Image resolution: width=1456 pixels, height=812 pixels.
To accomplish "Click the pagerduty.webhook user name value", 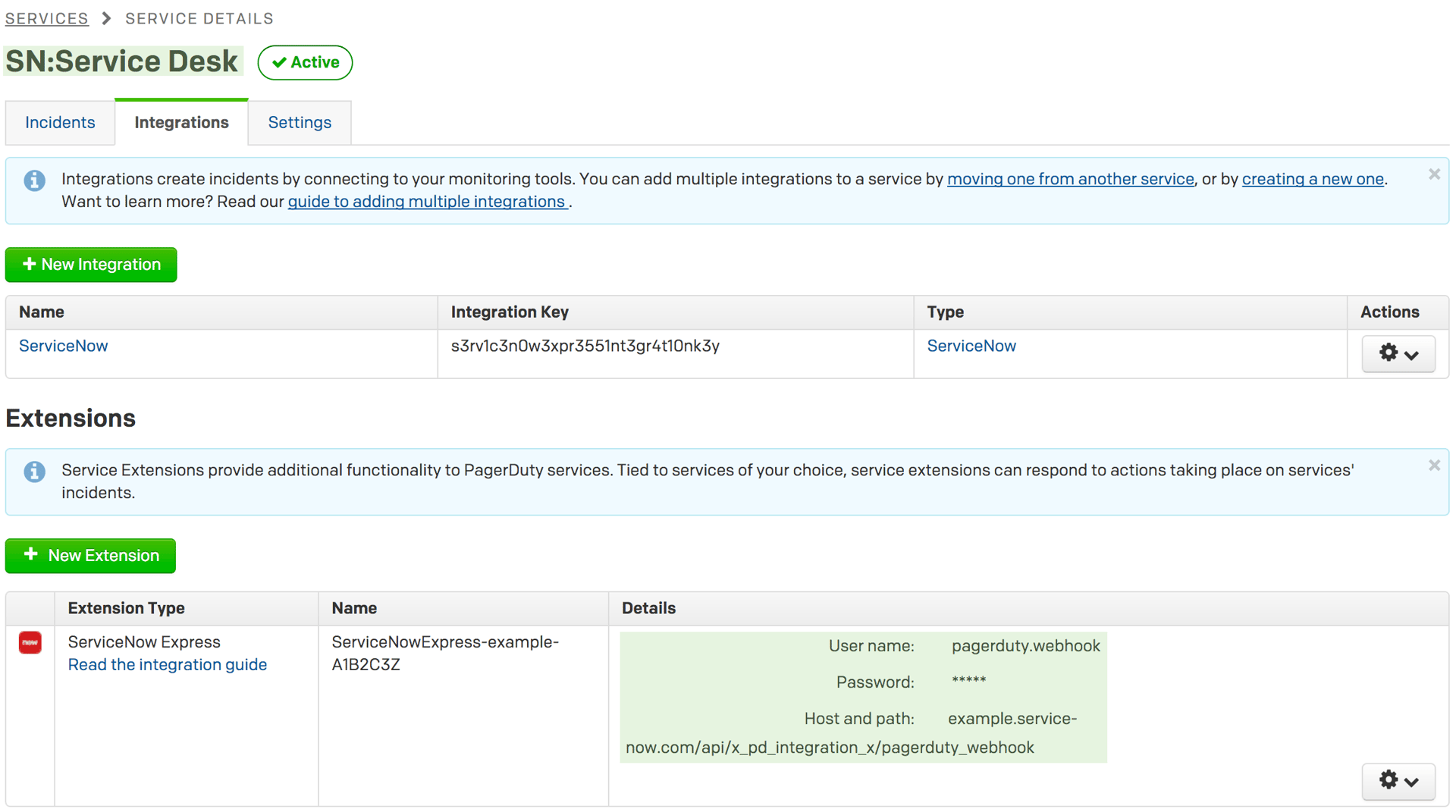I will click(1026, 646).
